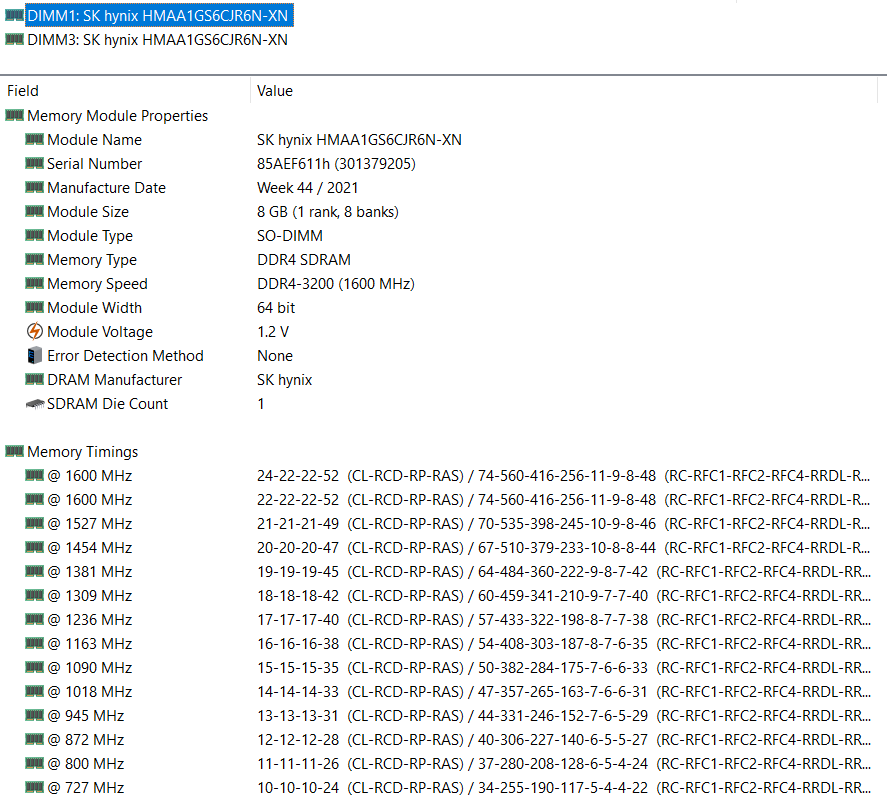Click the Field column header
The height and width of the screenshot is (803, 887).
[23, 90]
